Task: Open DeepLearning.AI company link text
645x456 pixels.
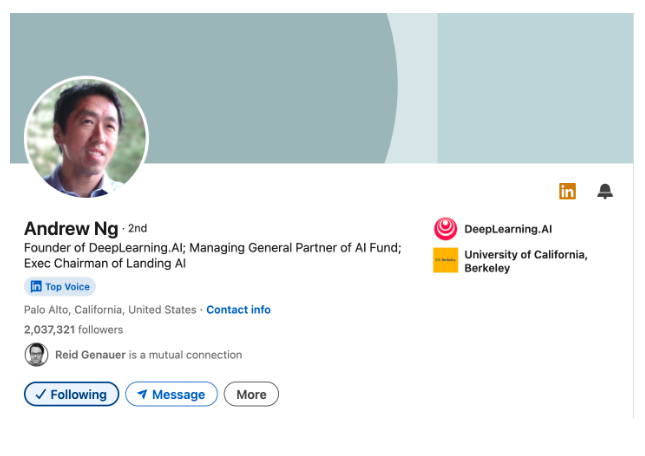Action: (508, 229)
